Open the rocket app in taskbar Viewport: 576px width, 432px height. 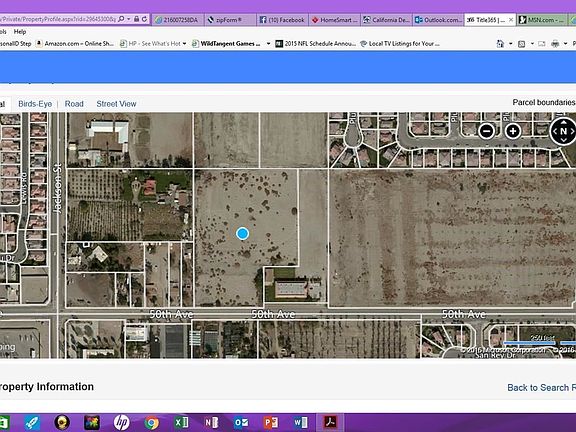pos(33,422)
